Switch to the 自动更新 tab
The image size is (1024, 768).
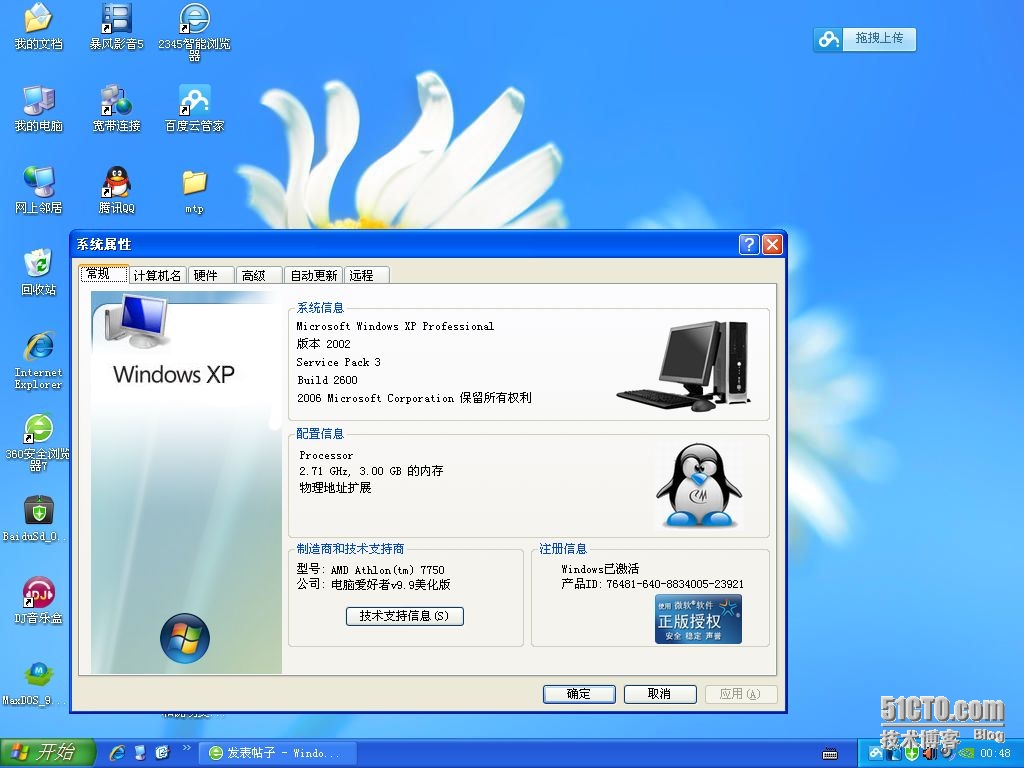coord(313,276)
